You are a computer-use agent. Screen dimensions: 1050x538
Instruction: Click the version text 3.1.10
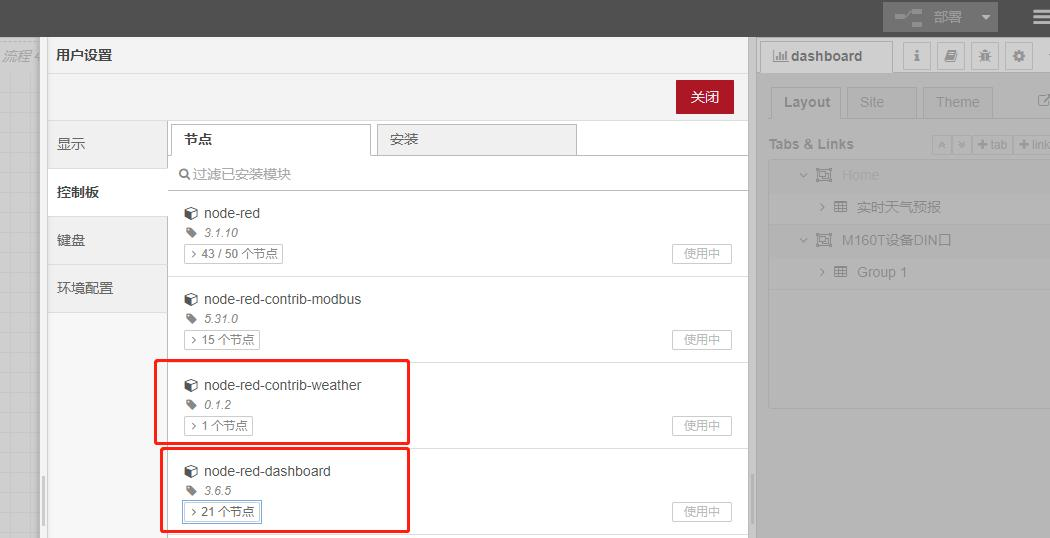click(221, 232)
